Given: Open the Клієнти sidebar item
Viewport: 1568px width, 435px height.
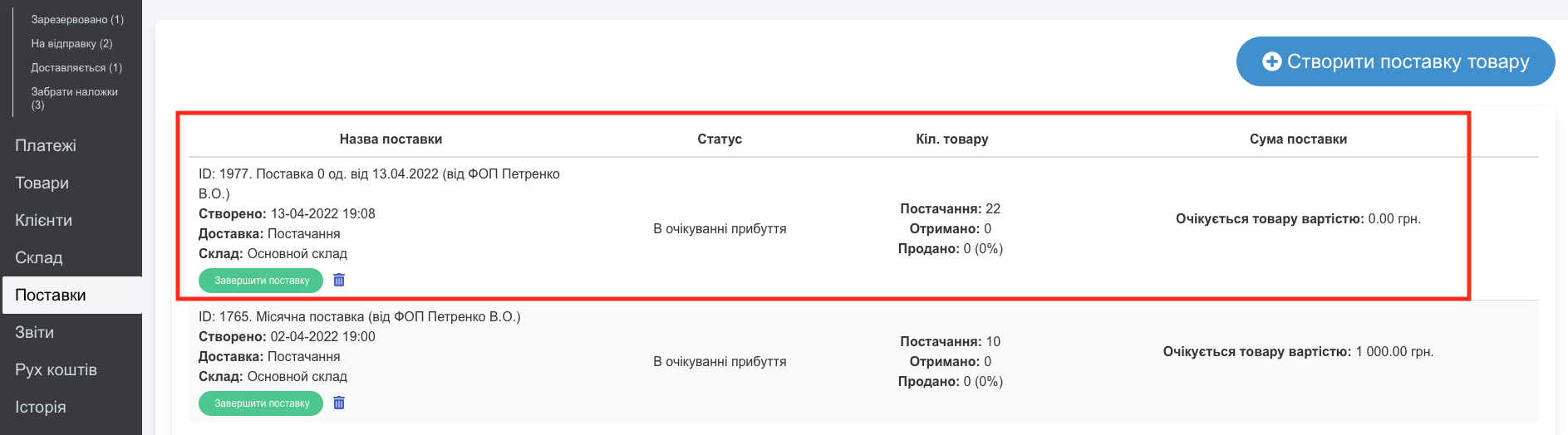Looking at the screenshot, I should [43, 220].
